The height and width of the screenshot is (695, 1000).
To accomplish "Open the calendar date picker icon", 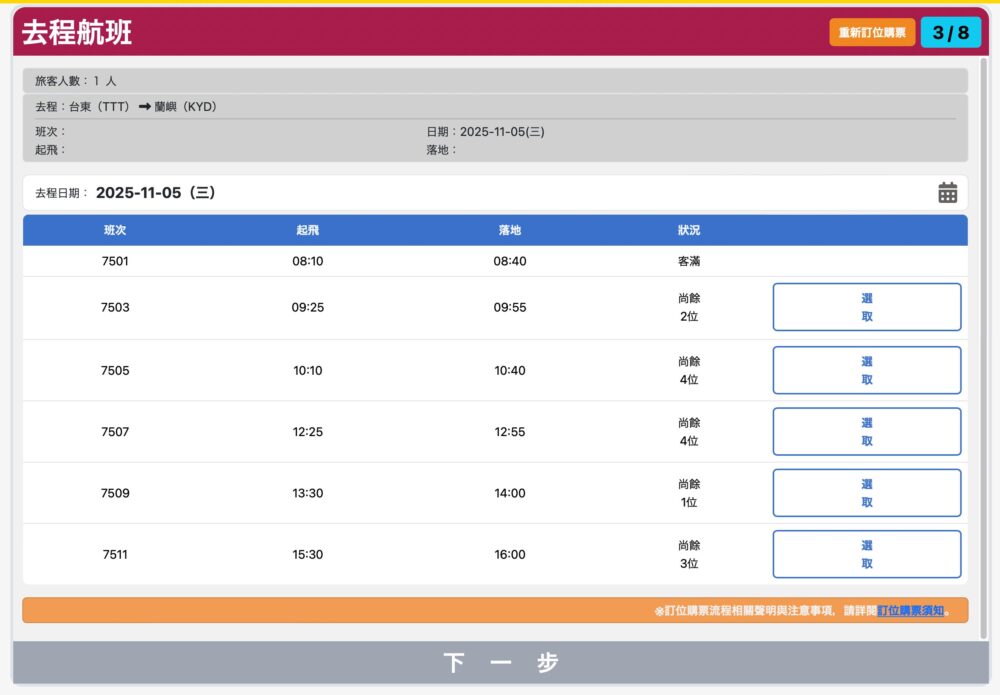I will (947, 193).
